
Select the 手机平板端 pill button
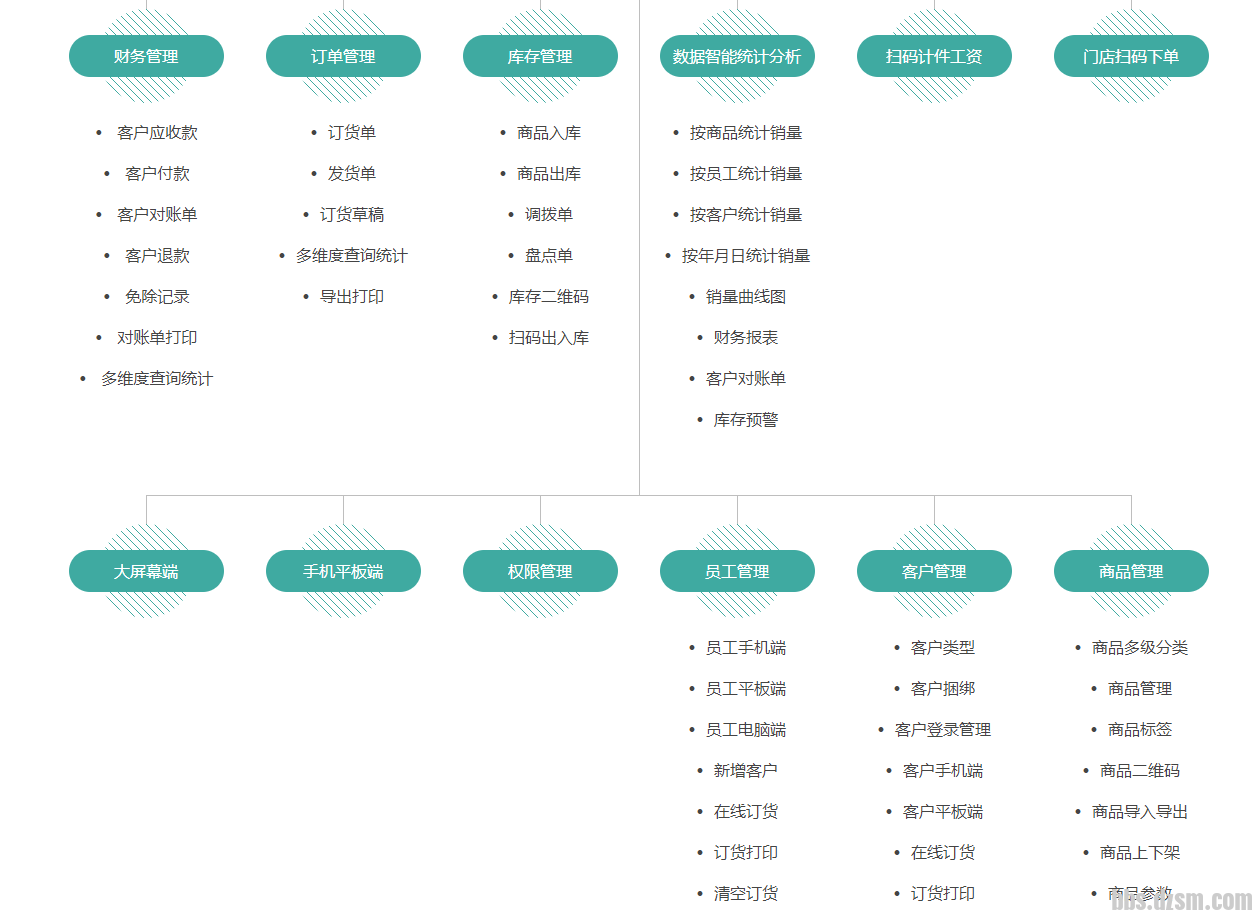tap(343, 572)
